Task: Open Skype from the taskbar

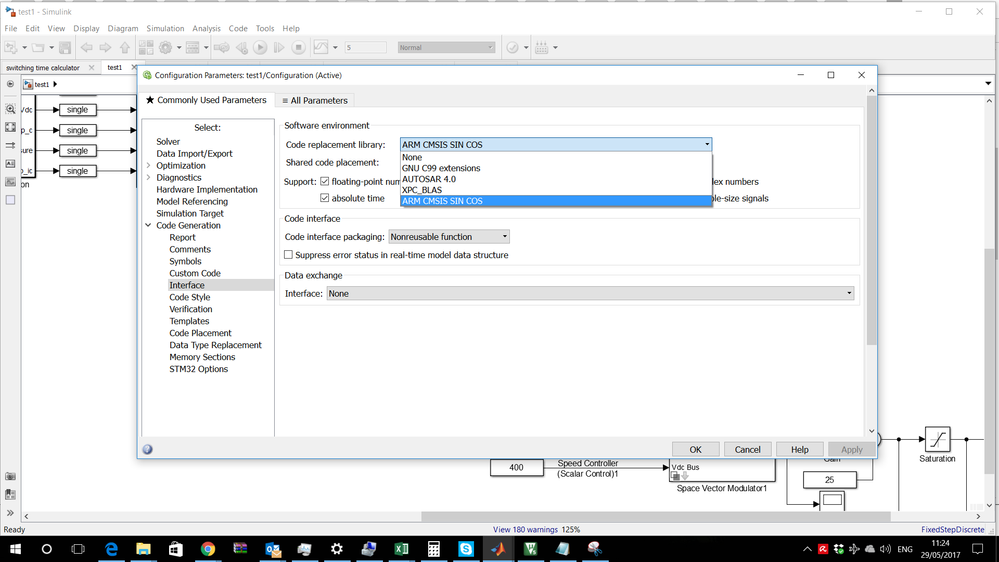Action: [466, 549]
